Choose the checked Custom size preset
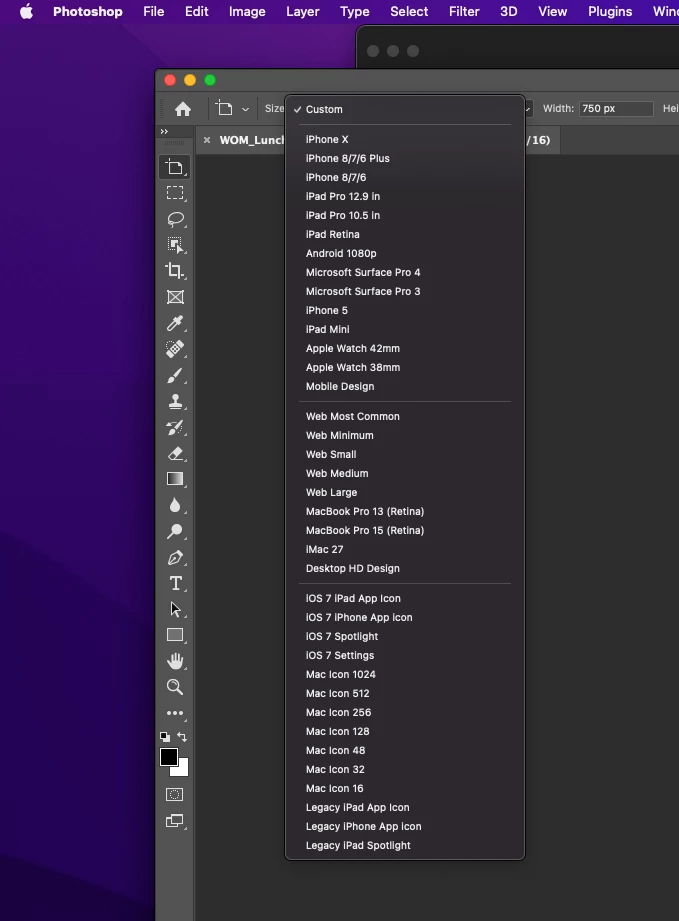679x921 pixels. coord(405,109)
